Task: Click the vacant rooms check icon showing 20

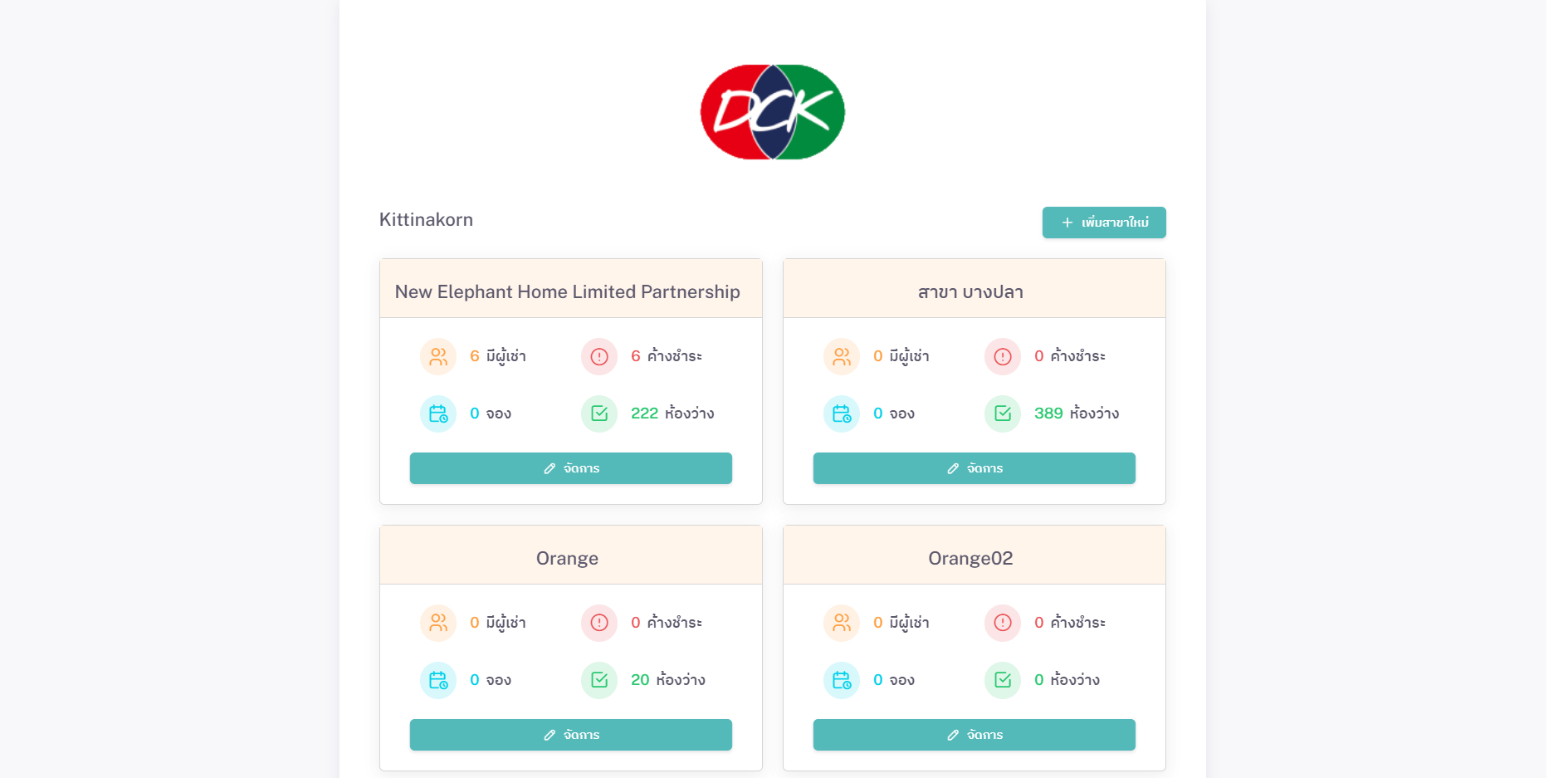Action: 599,680
